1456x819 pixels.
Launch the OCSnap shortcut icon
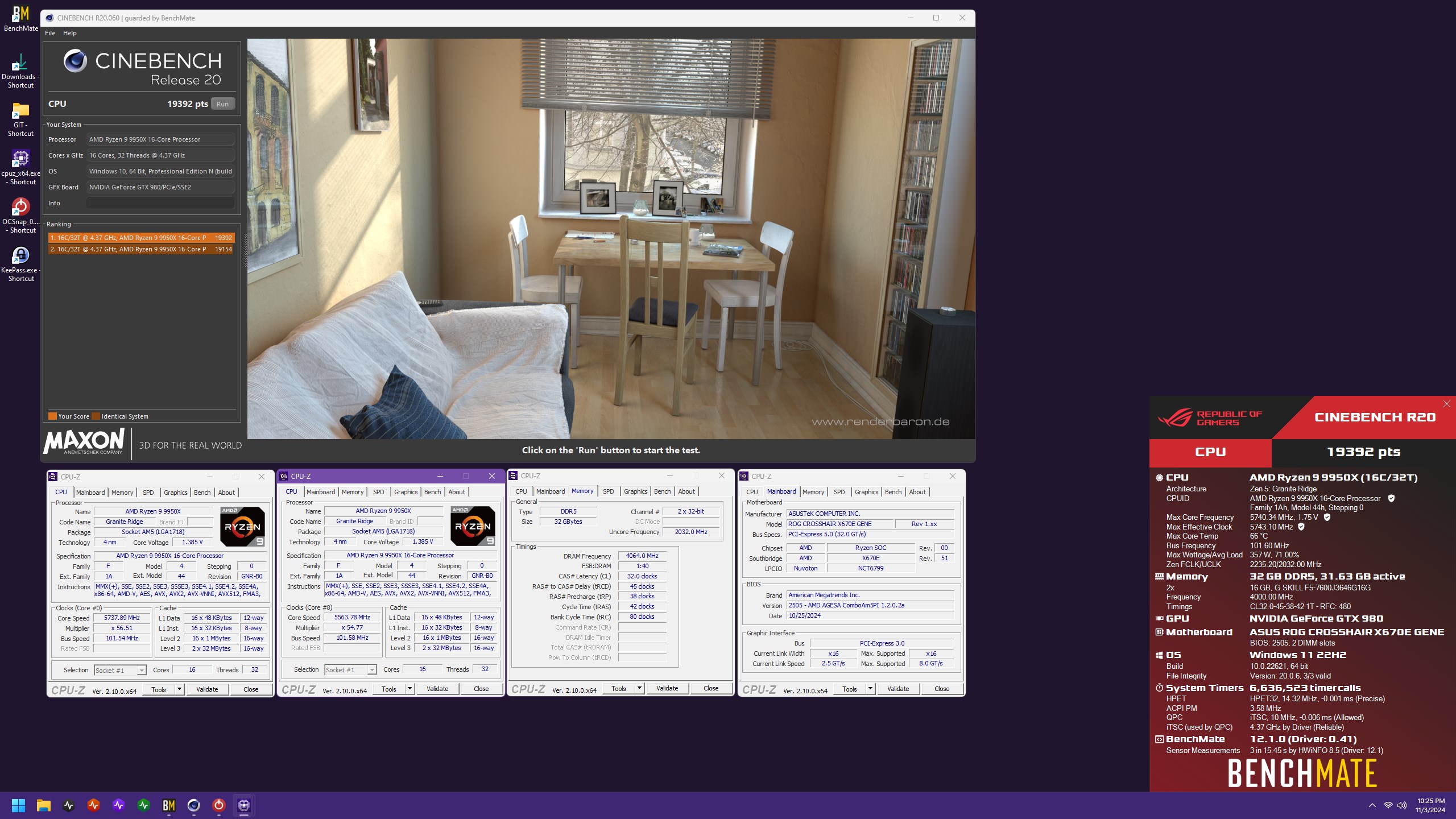20,216
